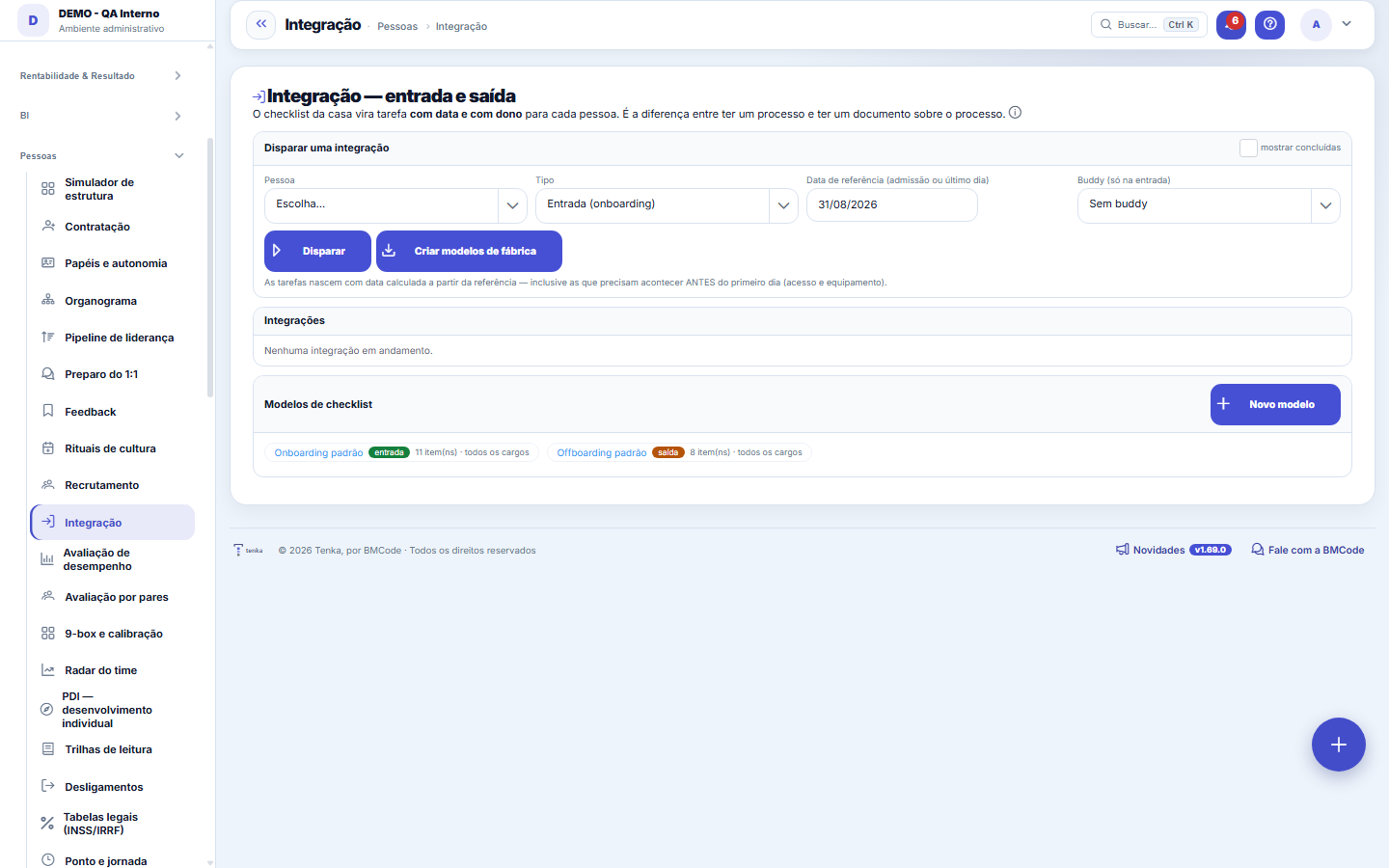Click the Pessoas breadcrumb link
Image resolution: width=1389 pixels, height=868 pixels.
click(397, 26)
